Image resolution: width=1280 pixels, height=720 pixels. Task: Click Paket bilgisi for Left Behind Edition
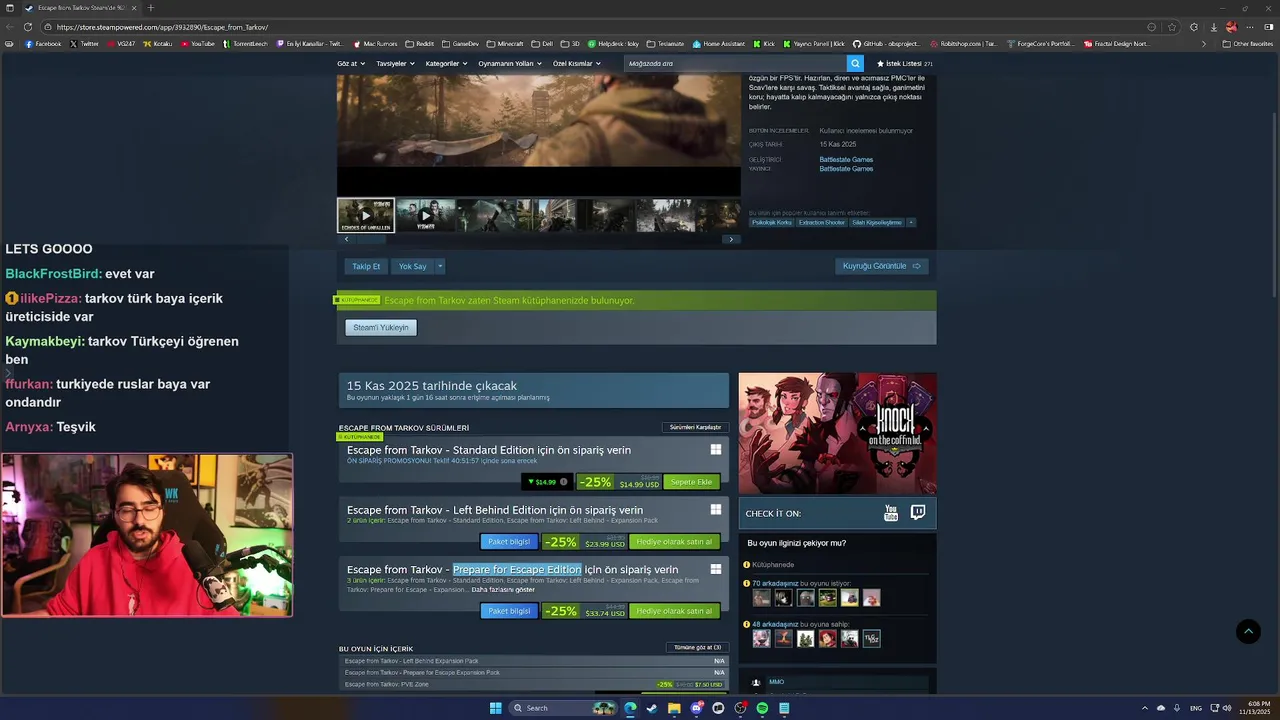(x=509, y=542)
